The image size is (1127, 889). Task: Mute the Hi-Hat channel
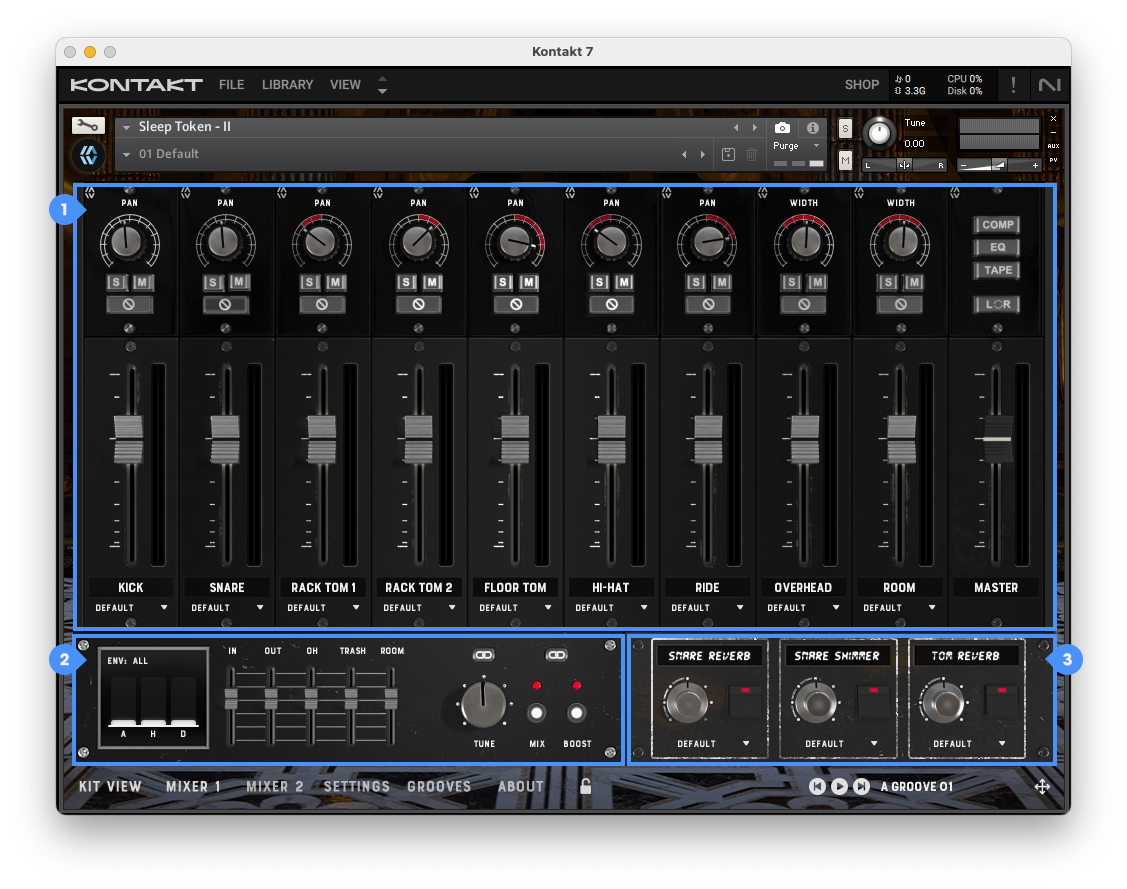pos(624,283)
